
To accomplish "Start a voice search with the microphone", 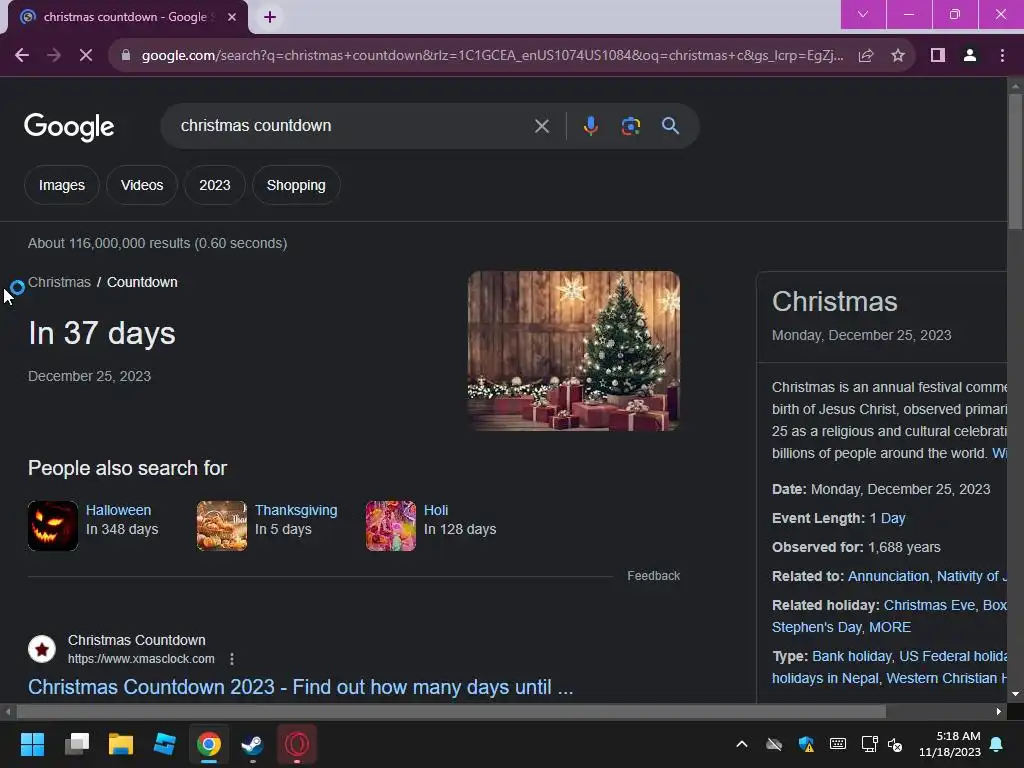I will pyautogui.click(x=590, y=126).
